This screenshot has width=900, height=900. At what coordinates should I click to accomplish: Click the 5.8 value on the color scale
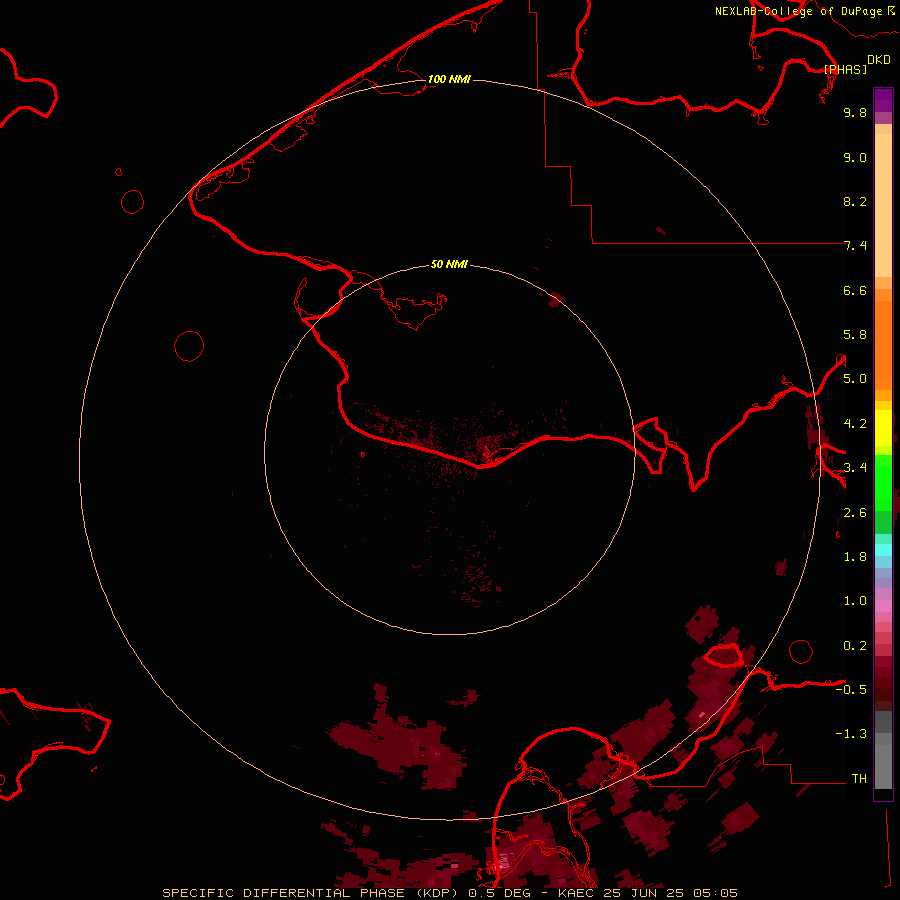tap(855, 335)
